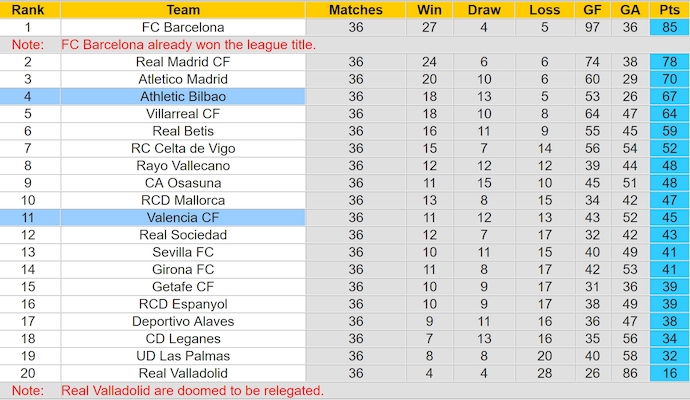690x400 pixels.
Task: Click the highlighted Valencia CF team cell
Action: 183,217
